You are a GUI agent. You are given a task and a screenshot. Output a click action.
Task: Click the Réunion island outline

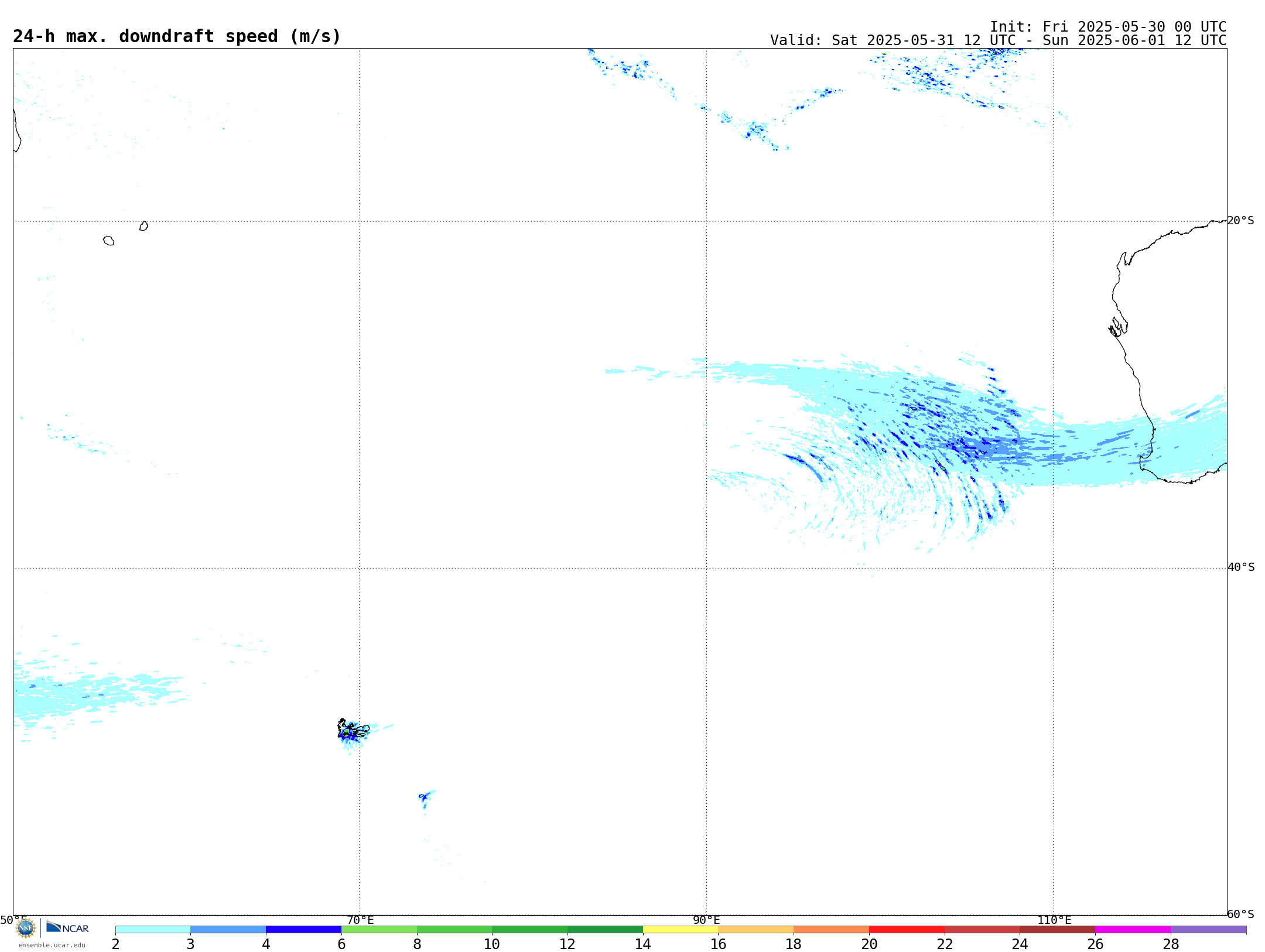point(108,241)
